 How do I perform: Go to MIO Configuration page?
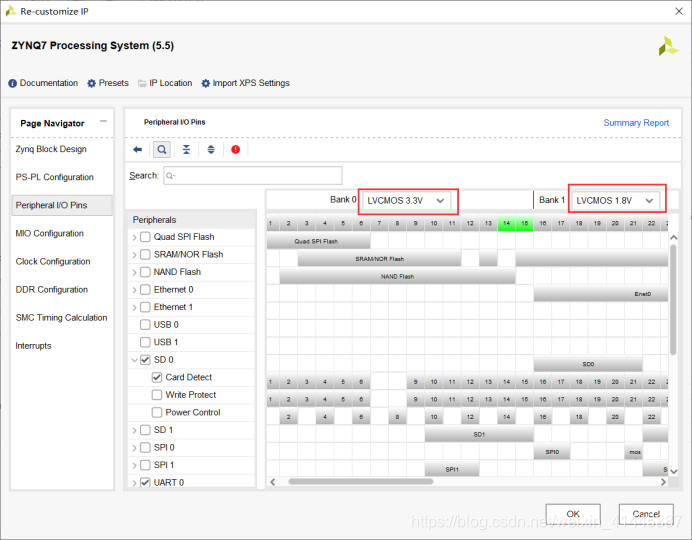(49, 233)
